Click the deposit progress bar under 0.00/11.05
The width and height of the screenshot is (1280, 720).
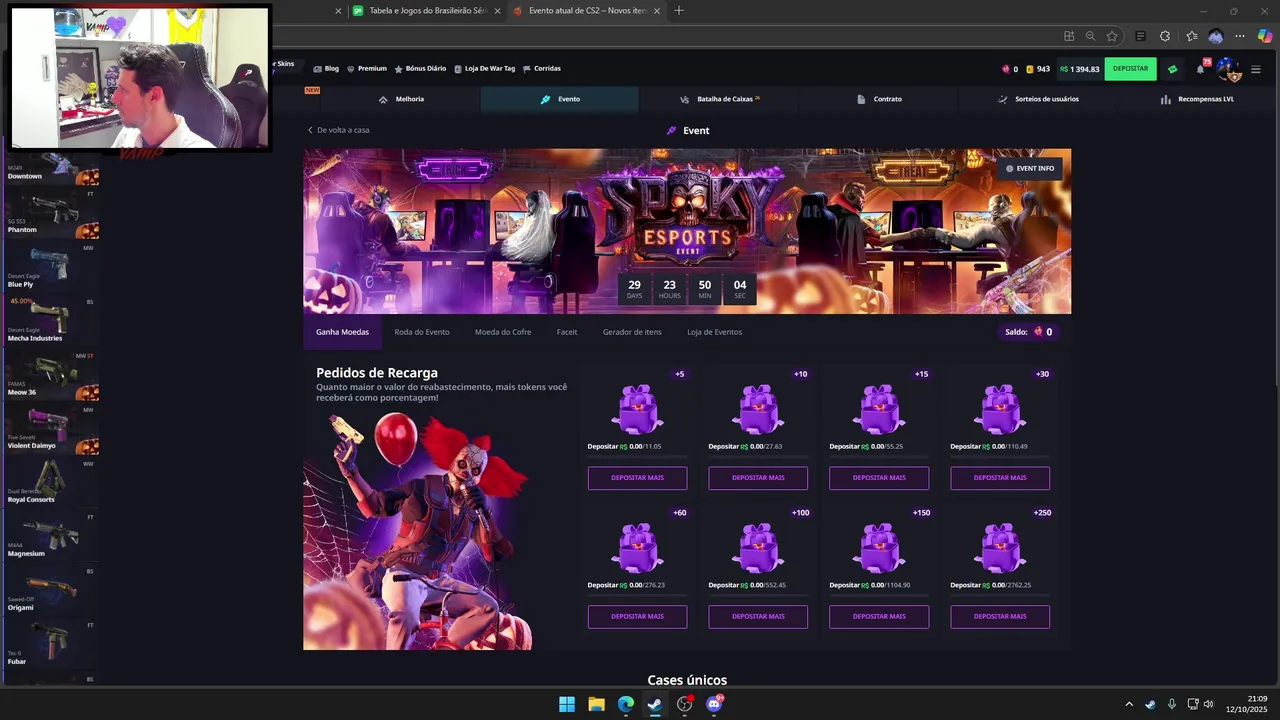[x=637, y=457]
